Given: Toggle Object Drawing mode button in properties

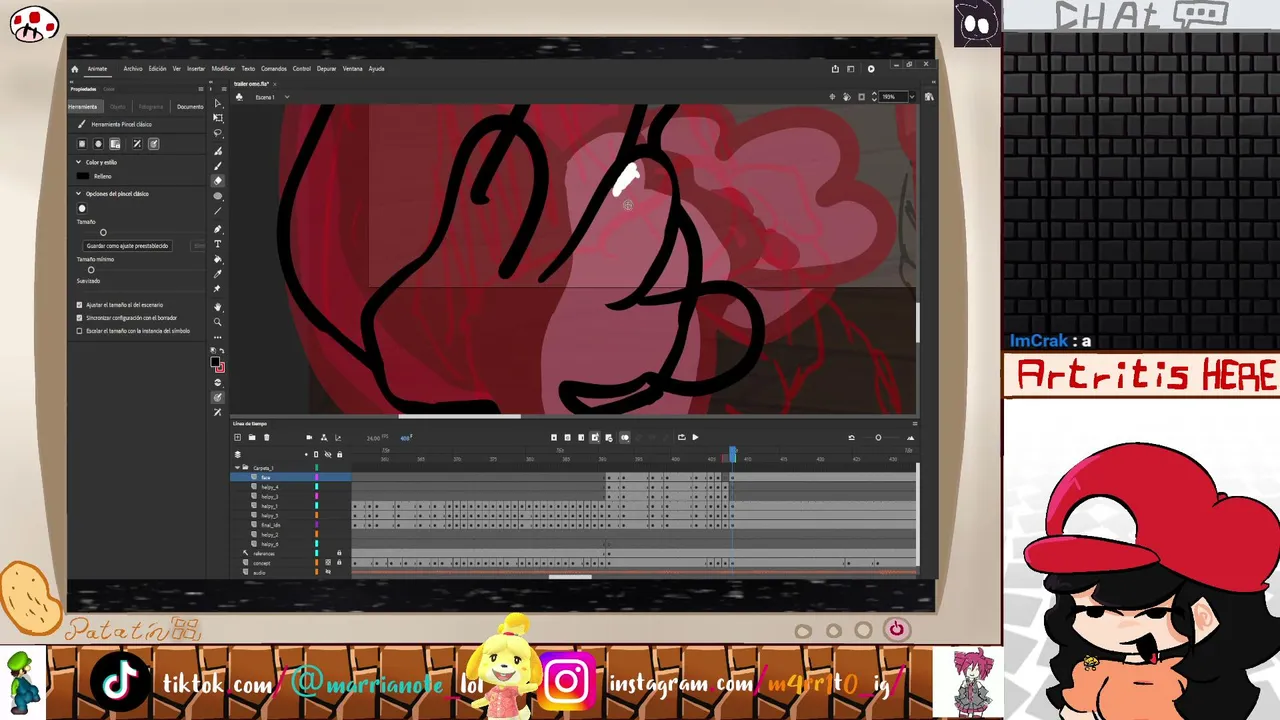Looking at the screenshot, I should [x=82, y=144].
